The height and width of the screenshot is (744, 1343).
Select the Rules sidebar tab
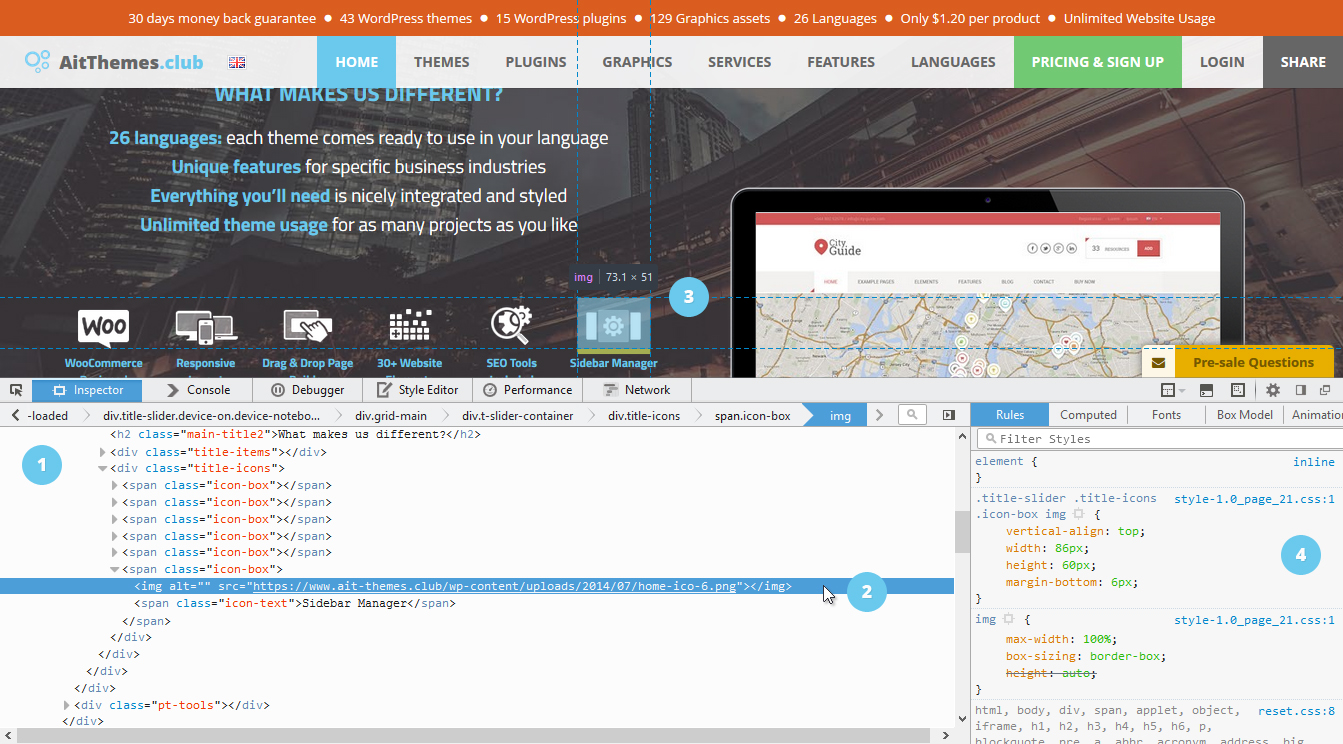pos(1010,415)
